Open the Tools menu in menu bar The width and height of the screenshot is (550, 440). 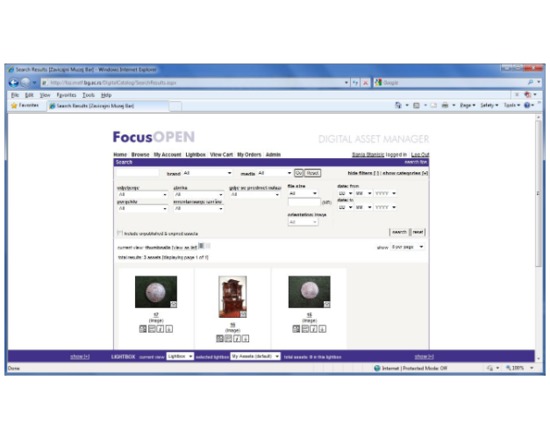point(88,95)
